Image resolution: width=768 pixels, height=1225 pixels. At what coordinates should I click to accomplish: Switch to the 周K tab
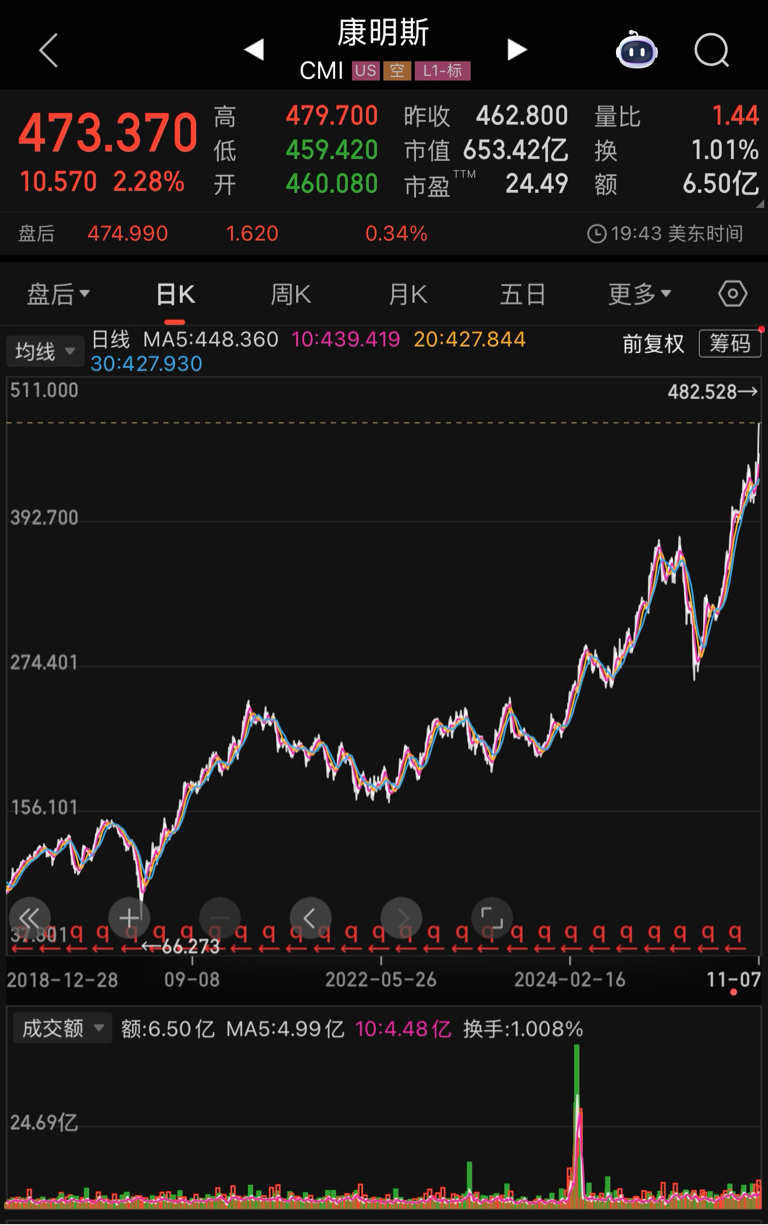291,294
